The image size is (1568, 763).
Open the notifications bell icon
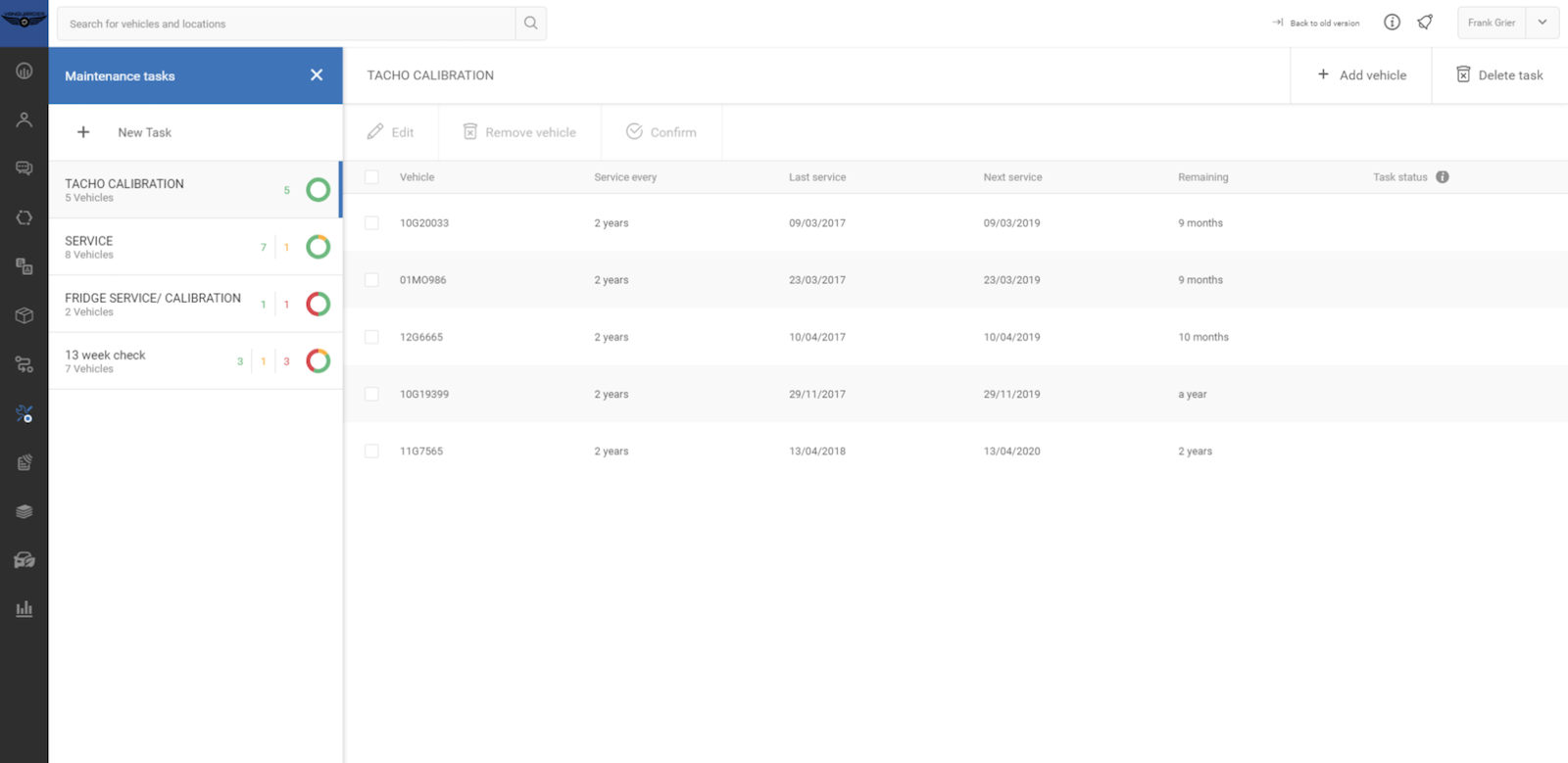(1425, 23)
